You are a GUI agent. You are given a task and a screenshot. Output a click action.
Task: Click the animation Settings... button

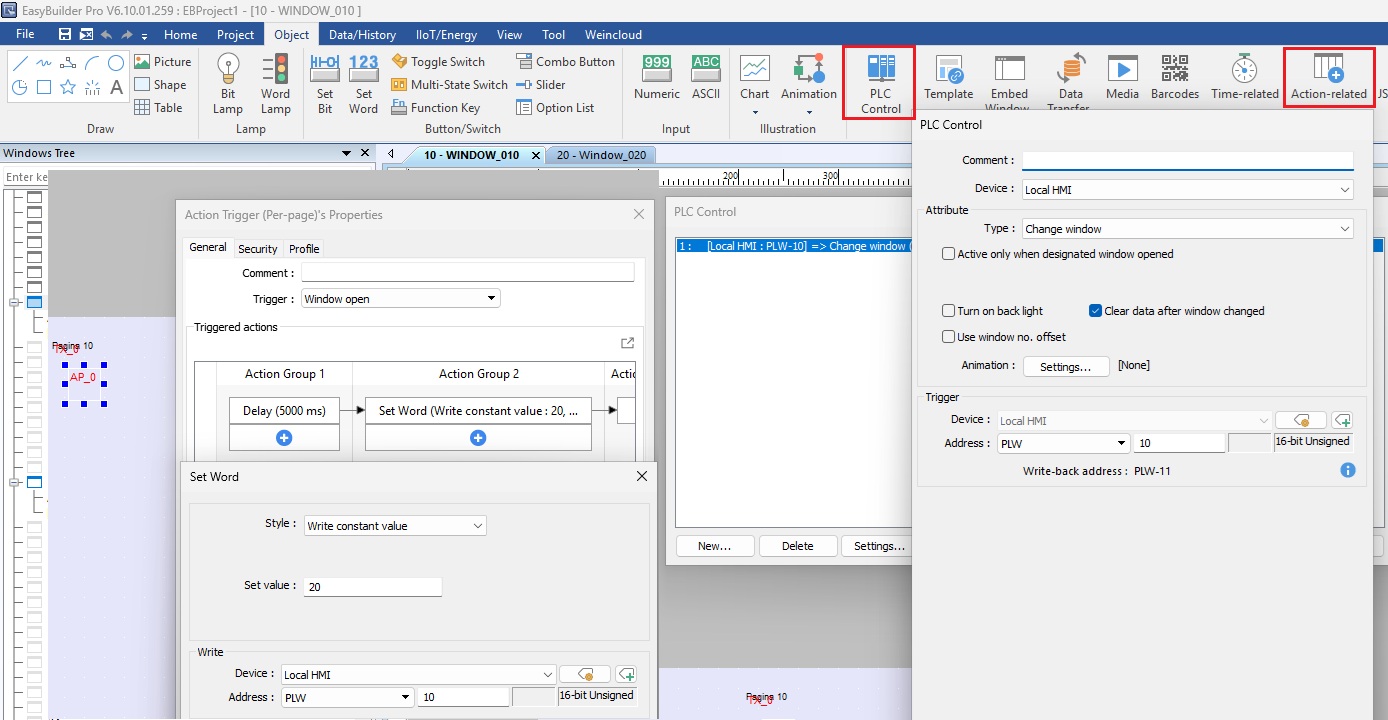(1065, 366)
